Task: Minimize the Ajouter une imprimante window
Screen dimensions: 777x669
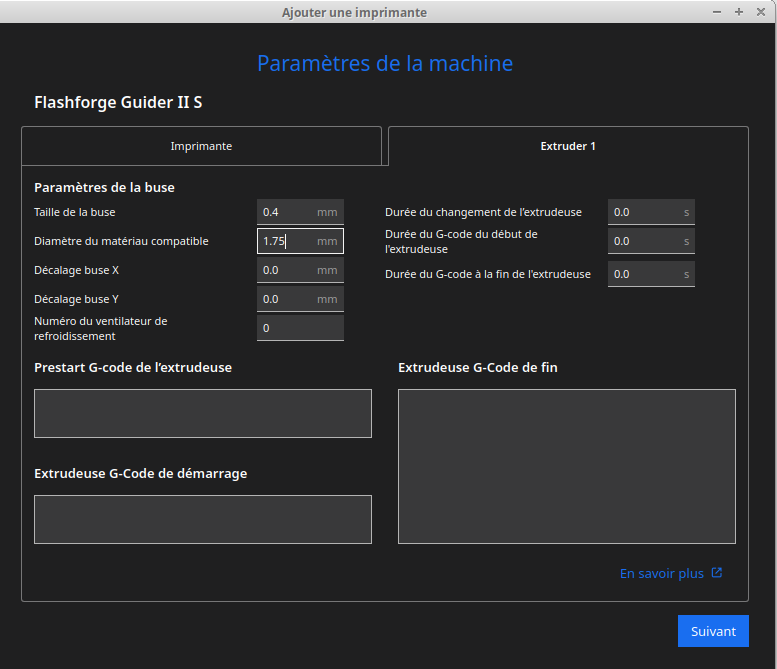Action: click(717, 12)
